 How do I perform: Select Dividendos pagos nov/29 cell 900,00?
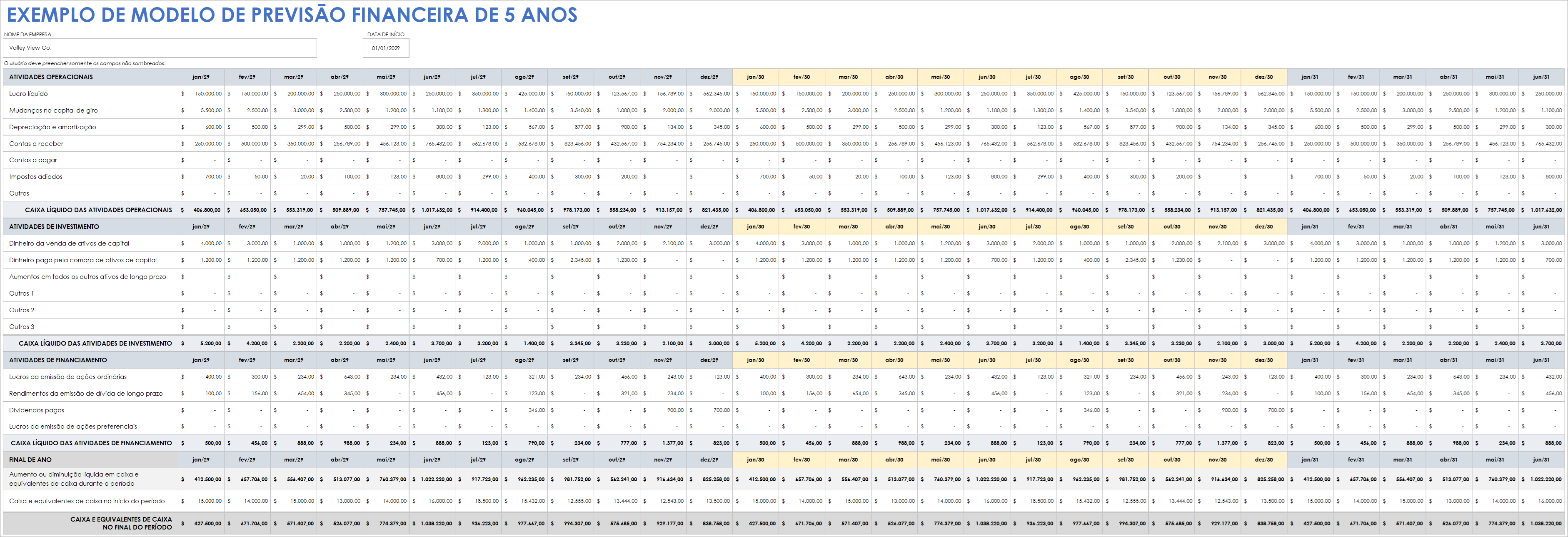663,410
